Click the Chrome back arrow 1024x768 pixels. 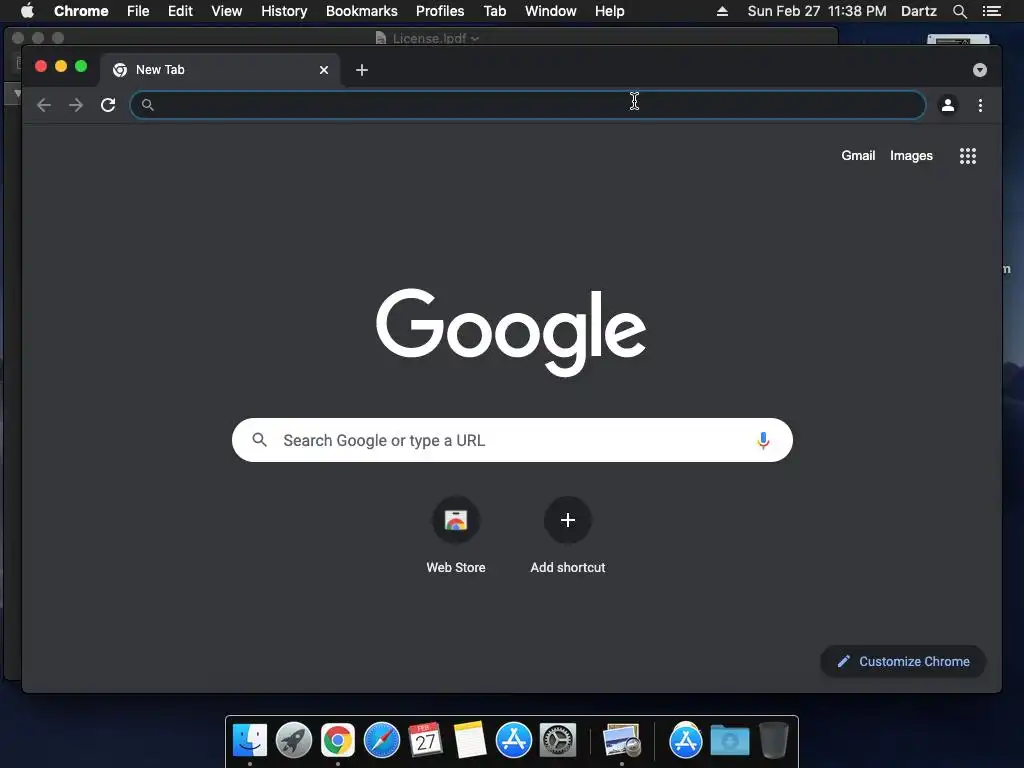tap(44, 105)
